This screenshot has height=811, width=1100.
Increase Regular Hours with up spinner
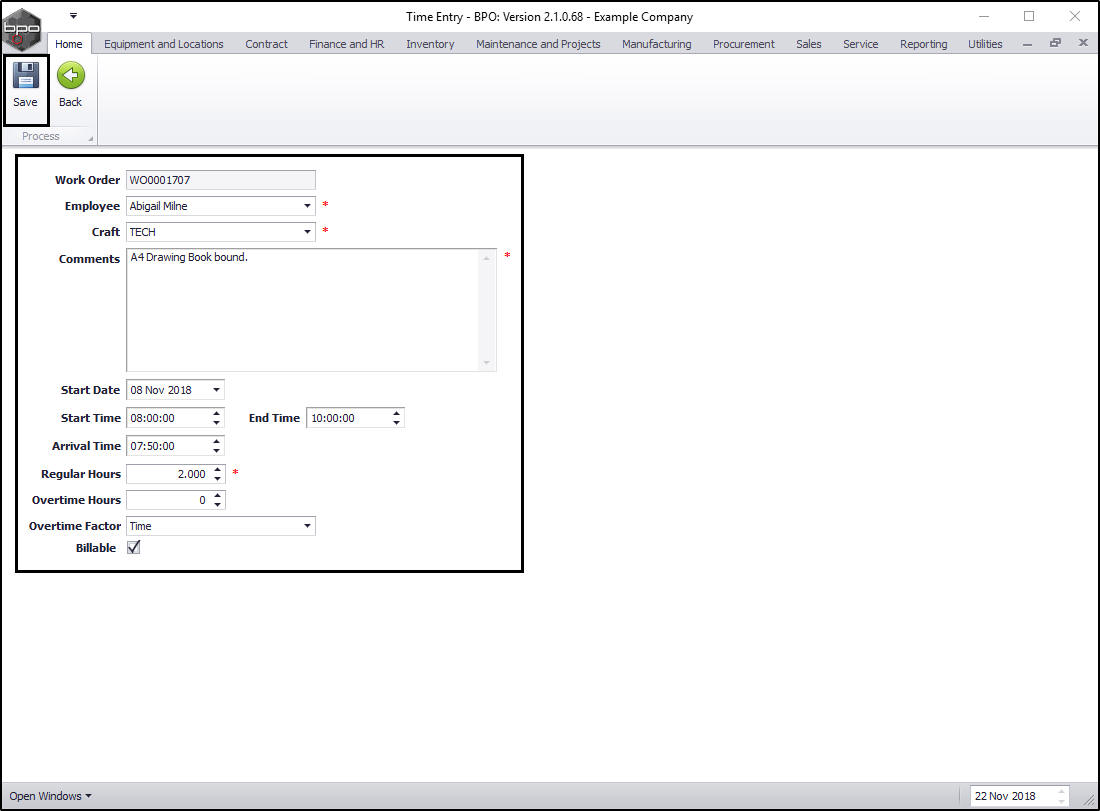(218, 469)
